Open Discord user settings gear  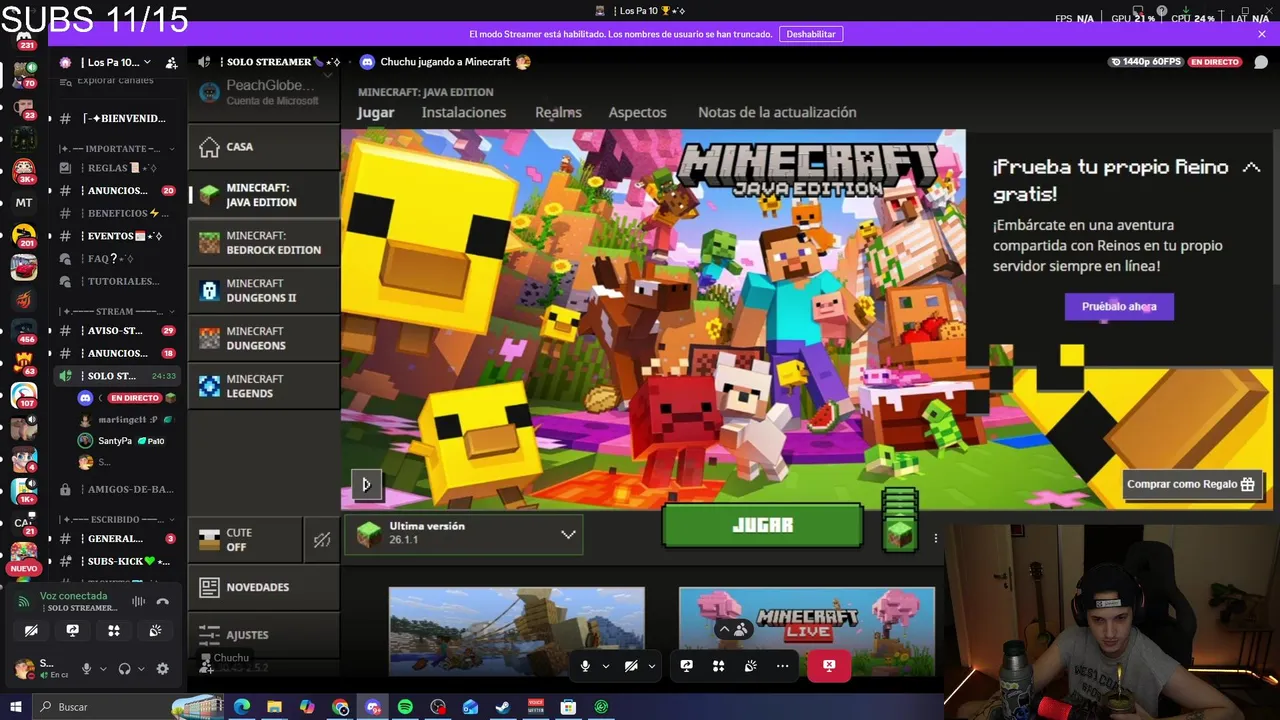(163, 668)
